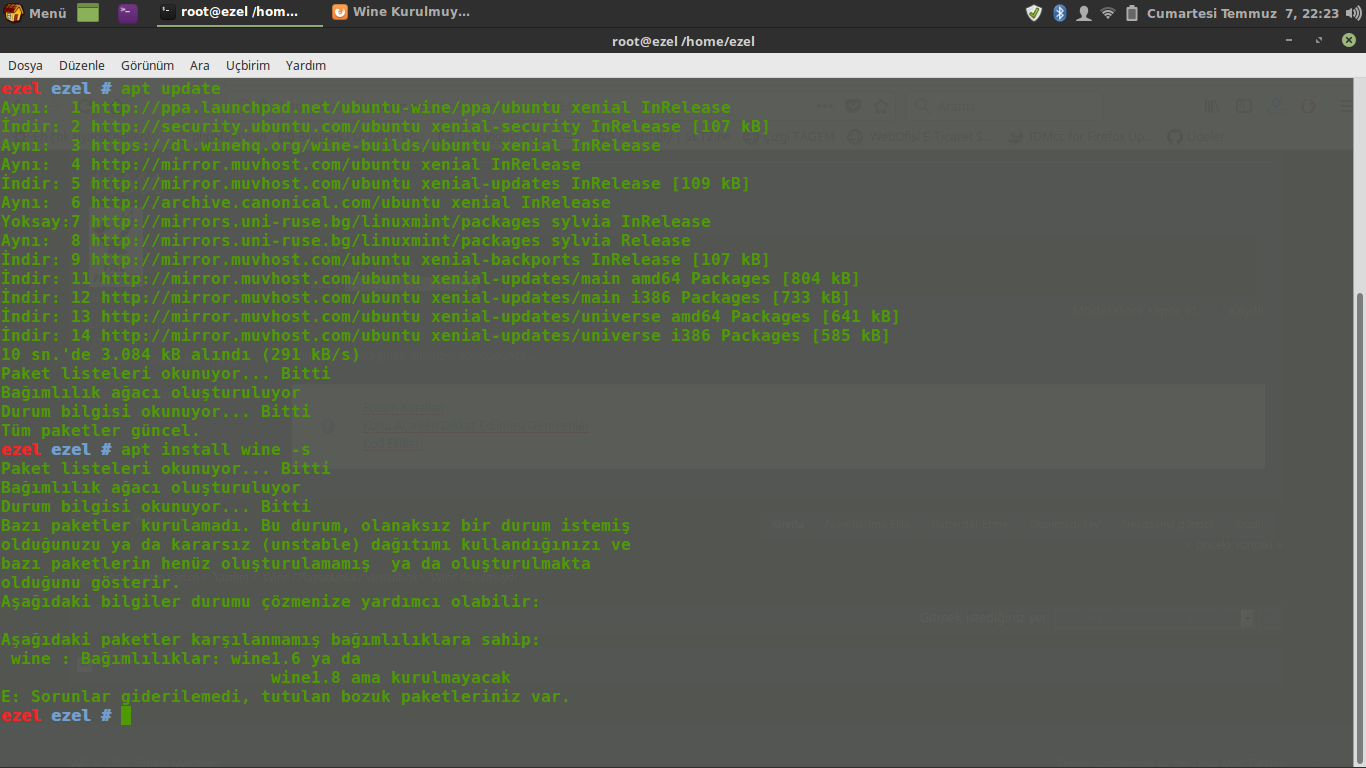The image size is (1366, 768).
Task: Click the 'apt install wine -s' command text
Action: 215,450
